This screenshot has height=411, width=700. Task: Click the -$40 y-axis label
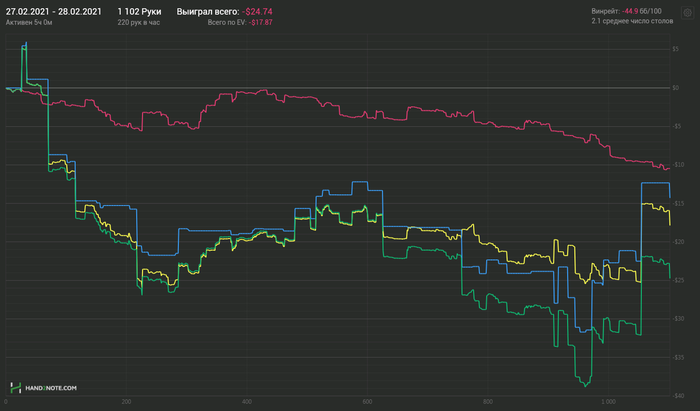pyautogui.click(x=678, y=395)
